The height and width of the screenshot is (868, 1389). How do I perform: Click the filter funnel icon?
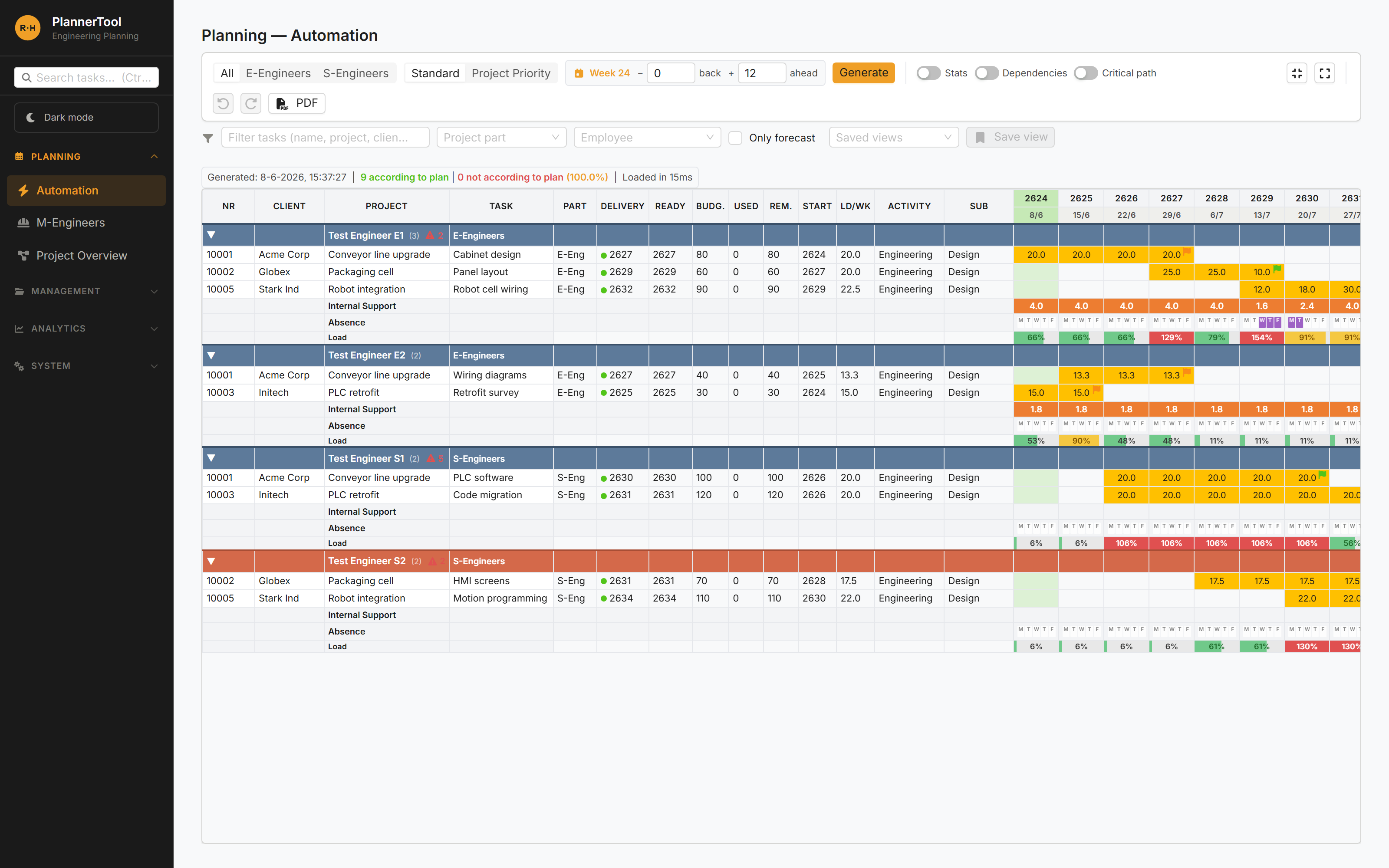click(x=208, y=138)
